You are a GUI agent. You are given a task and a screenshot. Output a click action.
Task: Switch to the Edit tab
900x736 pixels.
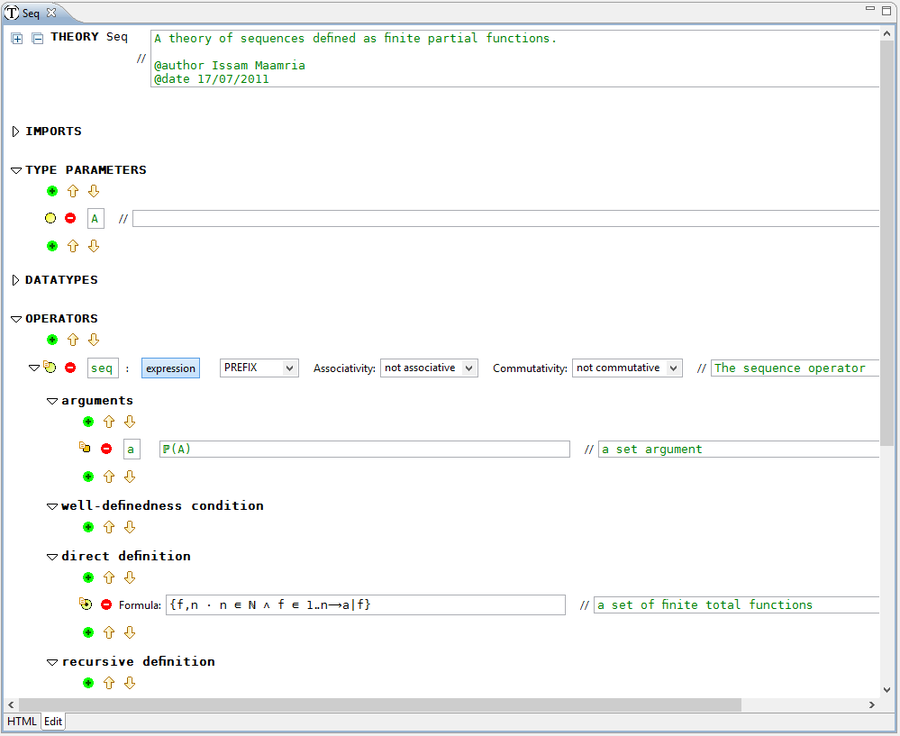point(53,721)
